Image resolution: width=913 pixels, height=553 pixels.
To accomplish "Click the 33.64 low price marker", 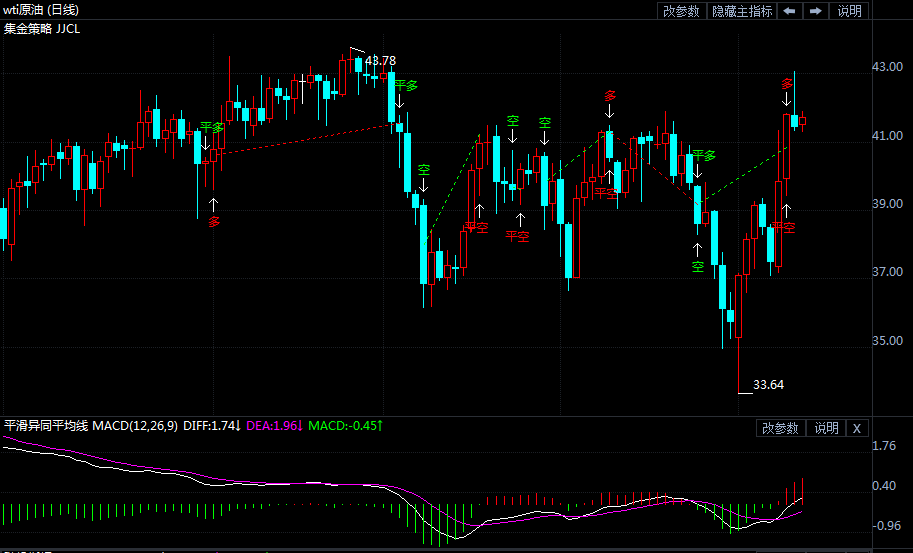I will 768,384.
